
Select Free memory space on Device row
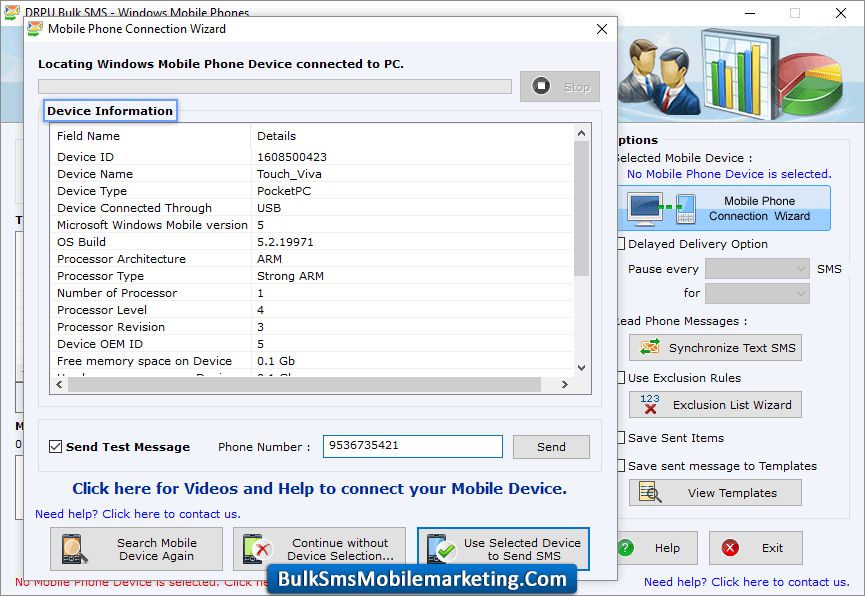(312, 361)
